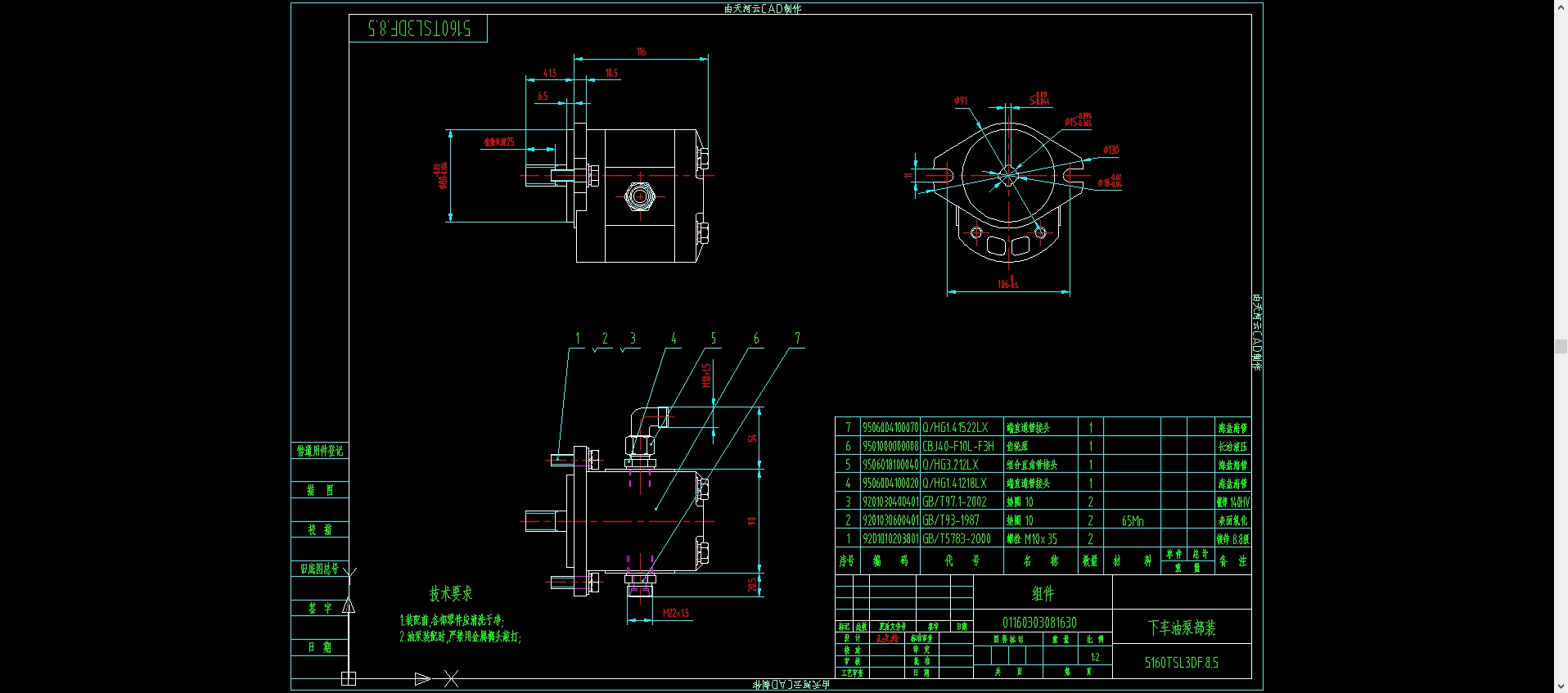Click the vertical scrollbar up arrow
The height and width of the screenshot is (693, 1568).
1561,7
